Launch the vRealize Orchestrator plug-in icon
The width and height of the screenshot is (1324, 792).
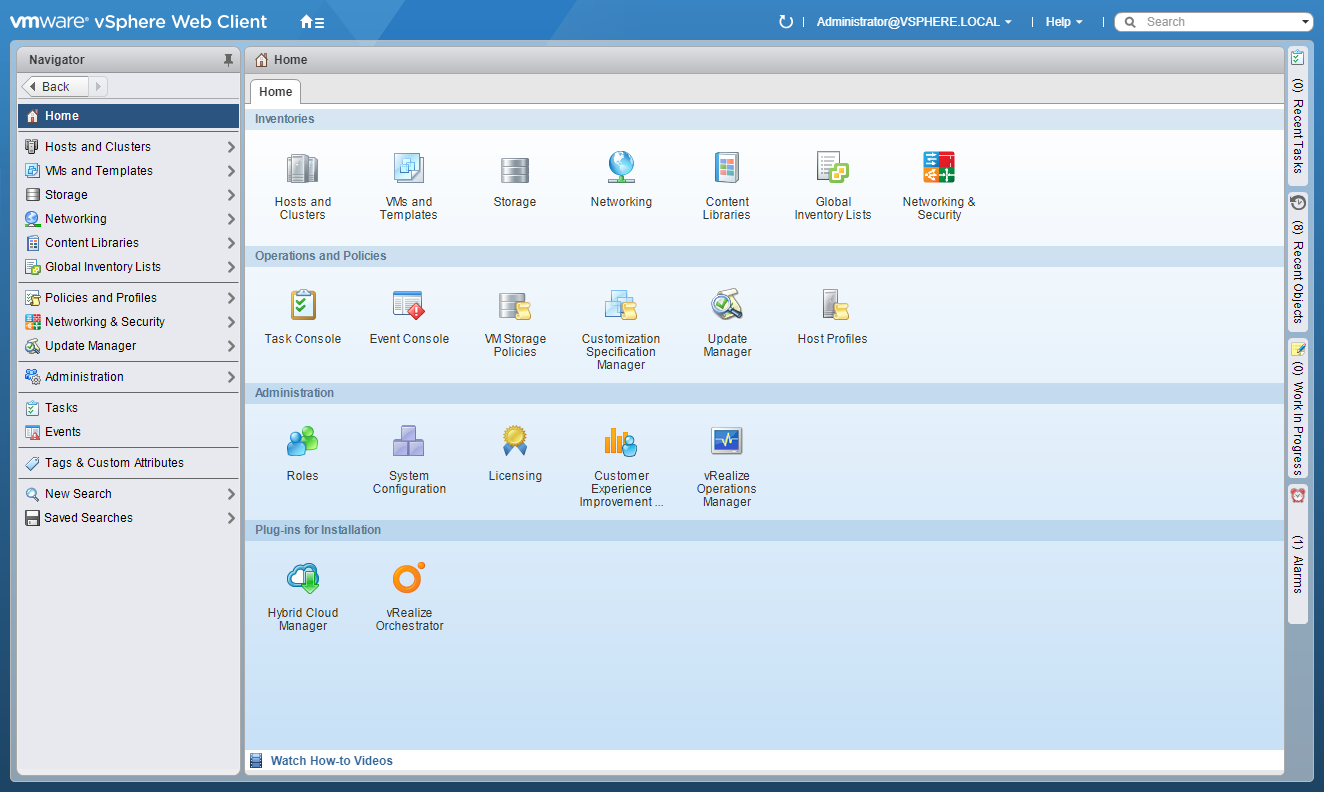(408, 579)
